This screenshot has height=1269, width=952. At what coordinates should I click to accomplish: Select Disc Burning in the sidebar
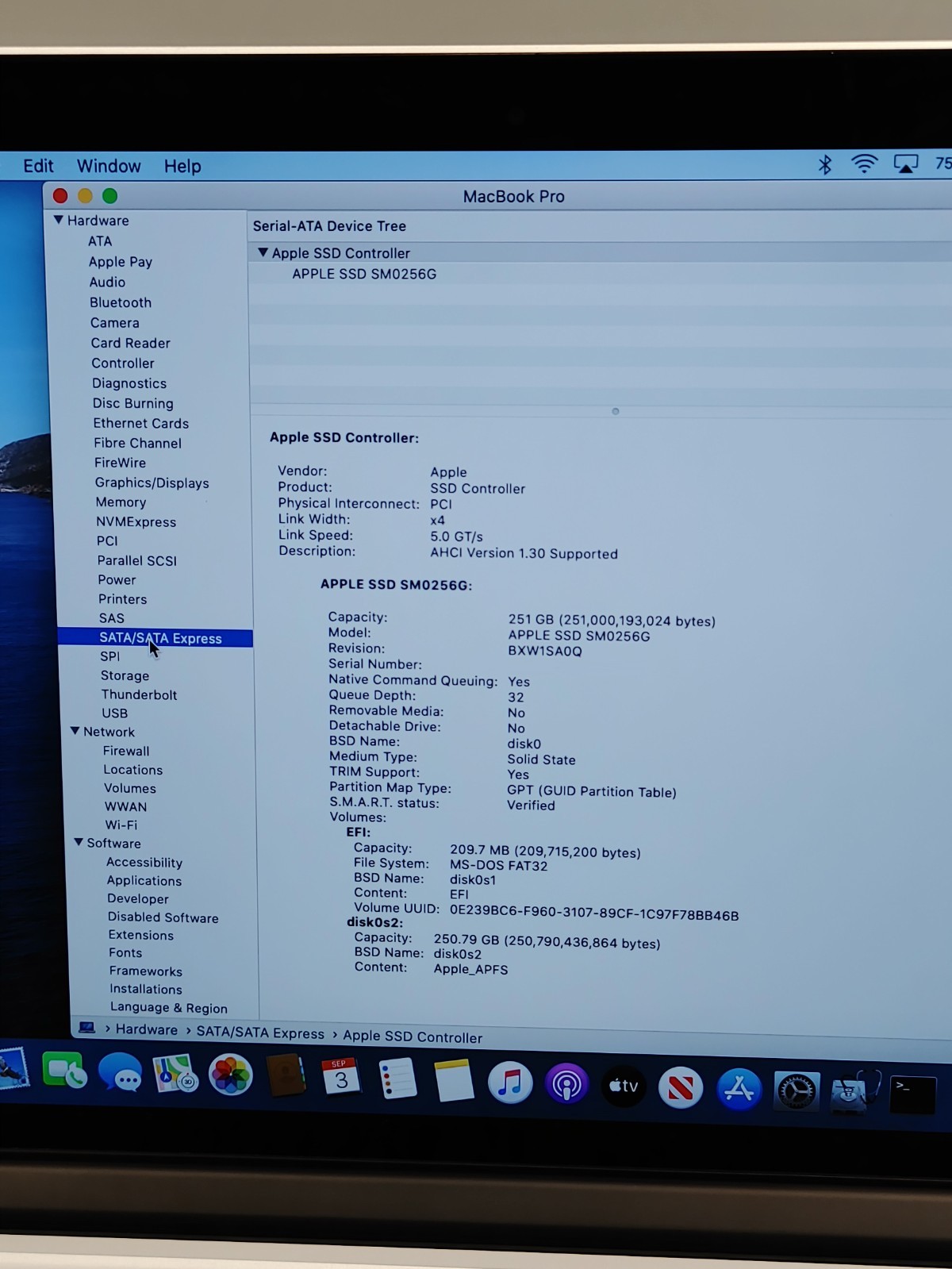coord(133,403)
